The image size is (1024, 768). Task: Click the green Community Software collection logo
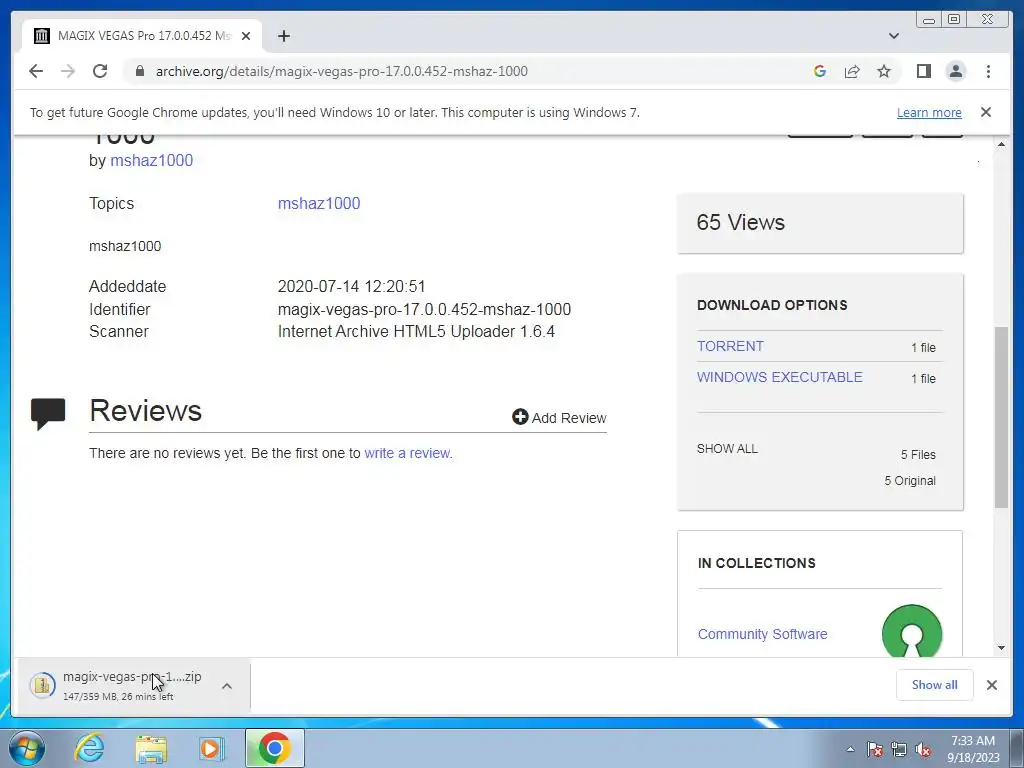(x=912, y=631)
